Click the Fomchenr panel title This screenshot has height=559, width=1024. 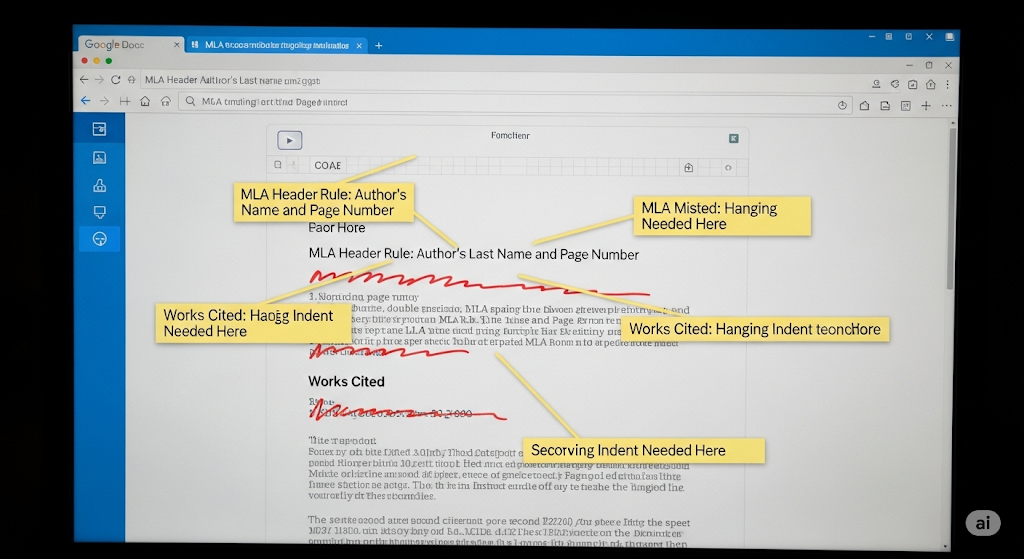(510, 136)
